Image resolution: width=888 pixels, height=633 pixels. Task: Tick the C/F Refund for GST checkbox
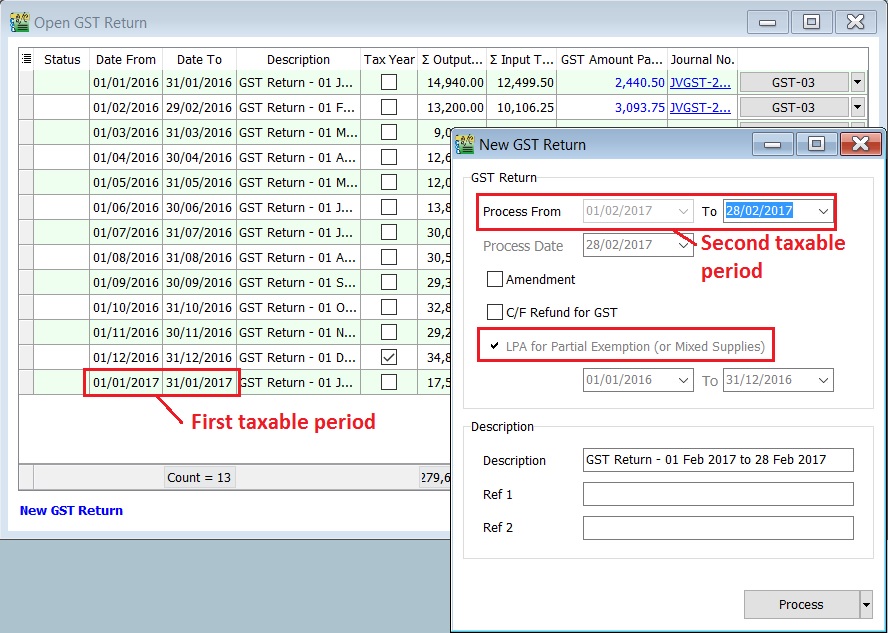pyautogui.click(x=494, y=312)
